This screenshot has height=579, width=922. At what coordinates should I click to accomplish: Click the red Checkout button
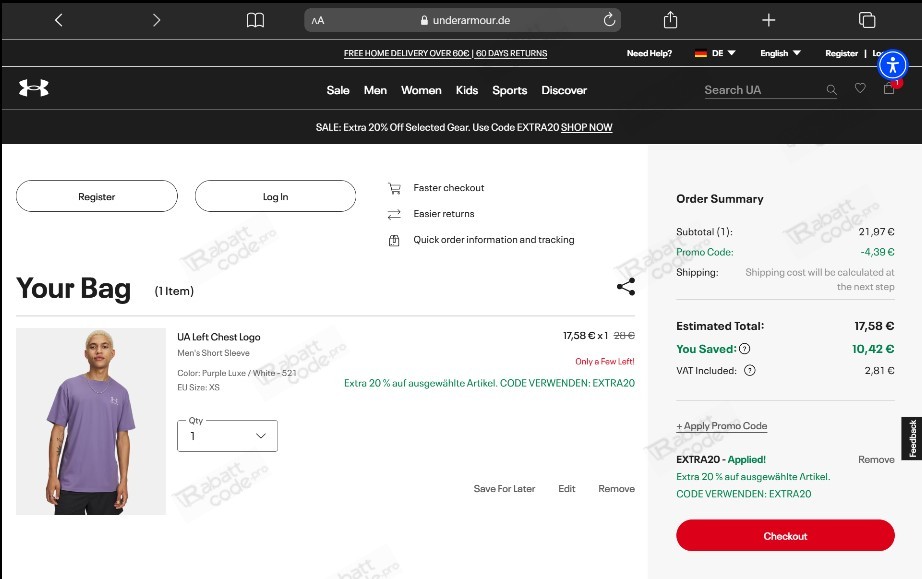pyautogui.click(x=785, y=536)
